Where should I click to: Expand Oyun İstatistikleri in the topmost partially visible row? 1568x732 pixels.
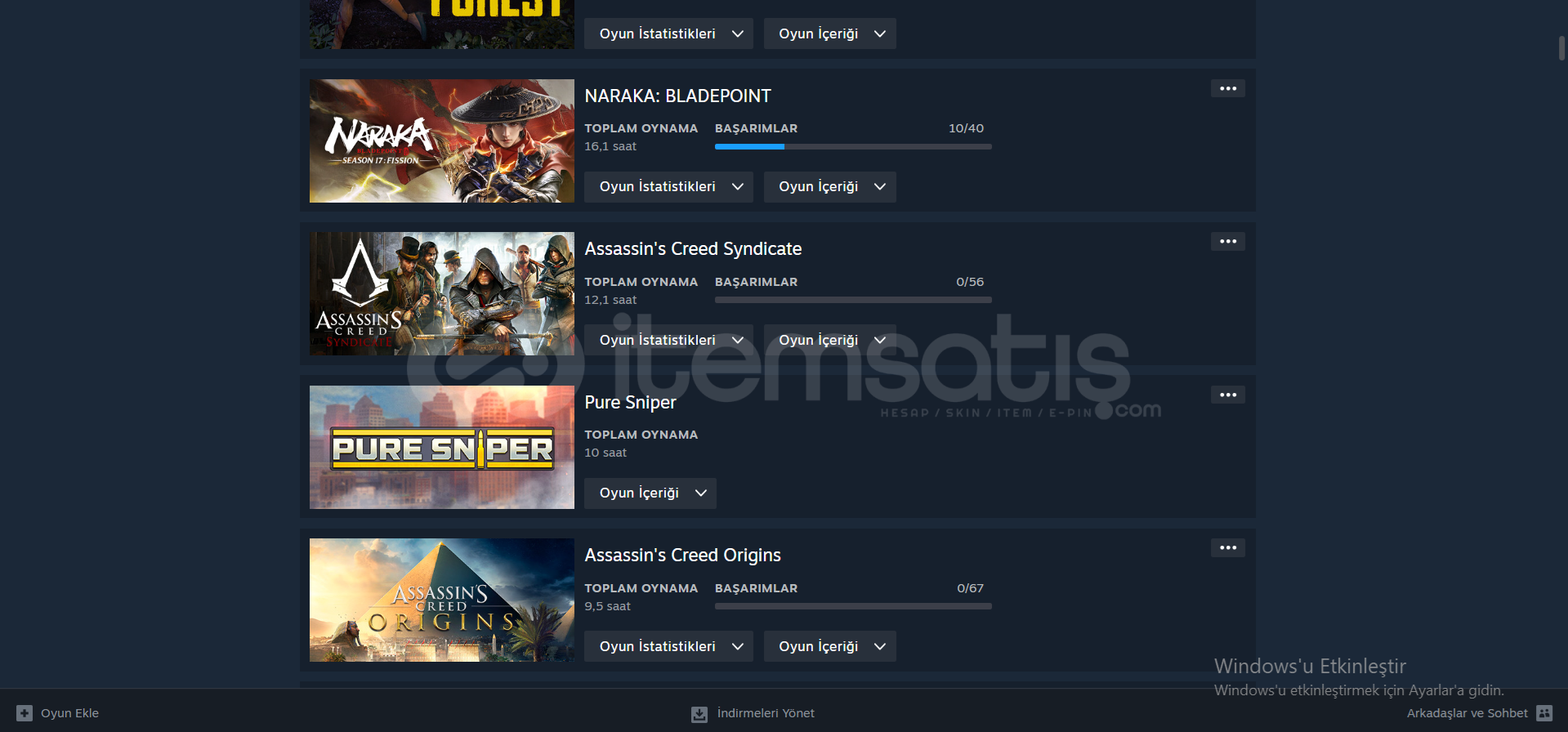pyautogui.click(x=668, y=33)
